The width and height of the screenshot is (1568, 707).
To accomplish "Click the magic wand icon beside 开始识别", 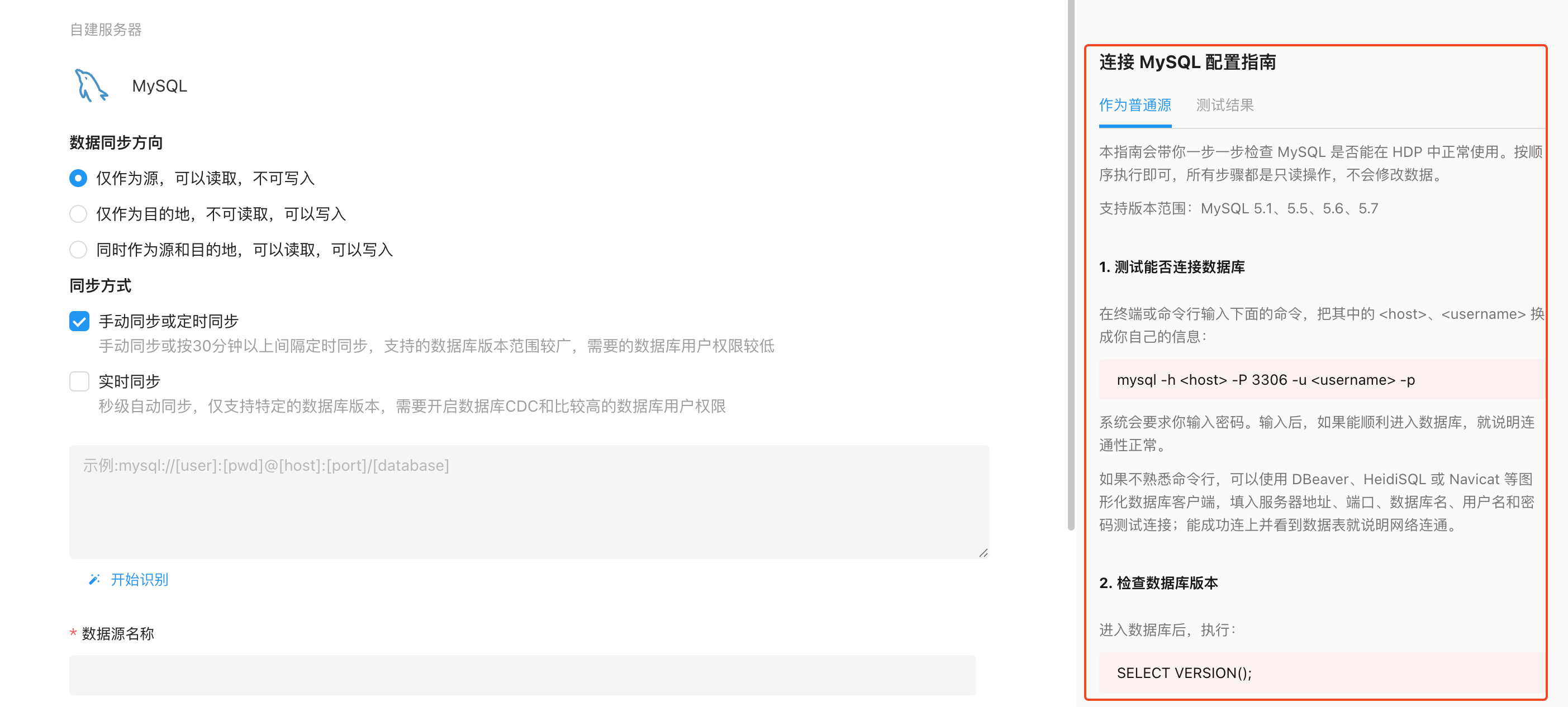I will (x=94, y=579).
